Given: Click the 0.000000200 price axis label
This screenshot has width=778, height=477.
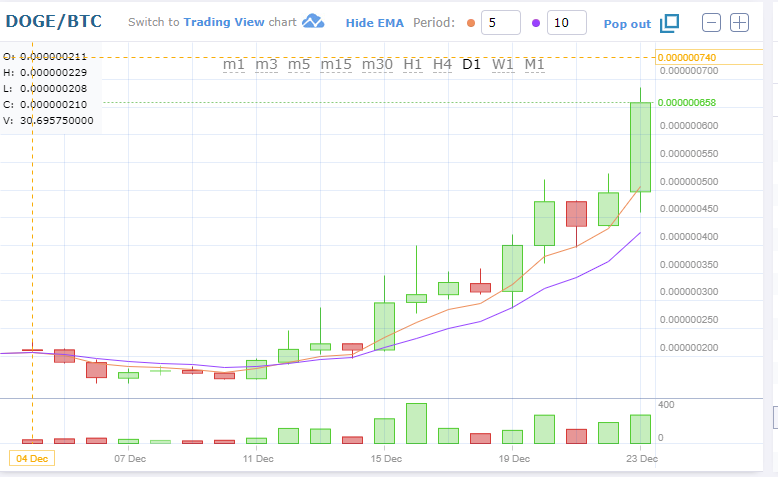Looking at the screenshot, I should pos(689,347).
